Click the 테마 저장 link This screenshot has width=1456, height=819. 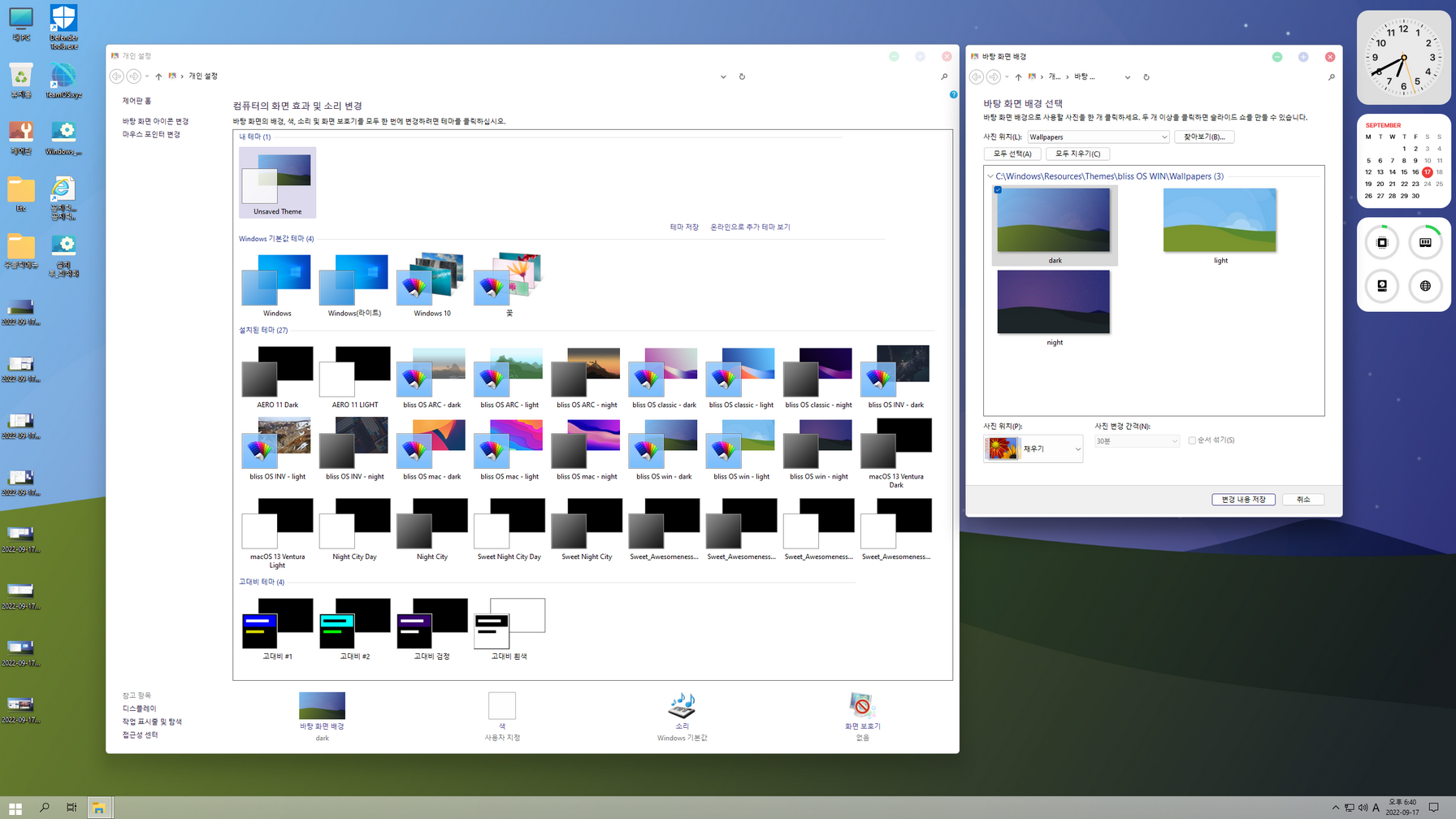(x=684, y=227)
